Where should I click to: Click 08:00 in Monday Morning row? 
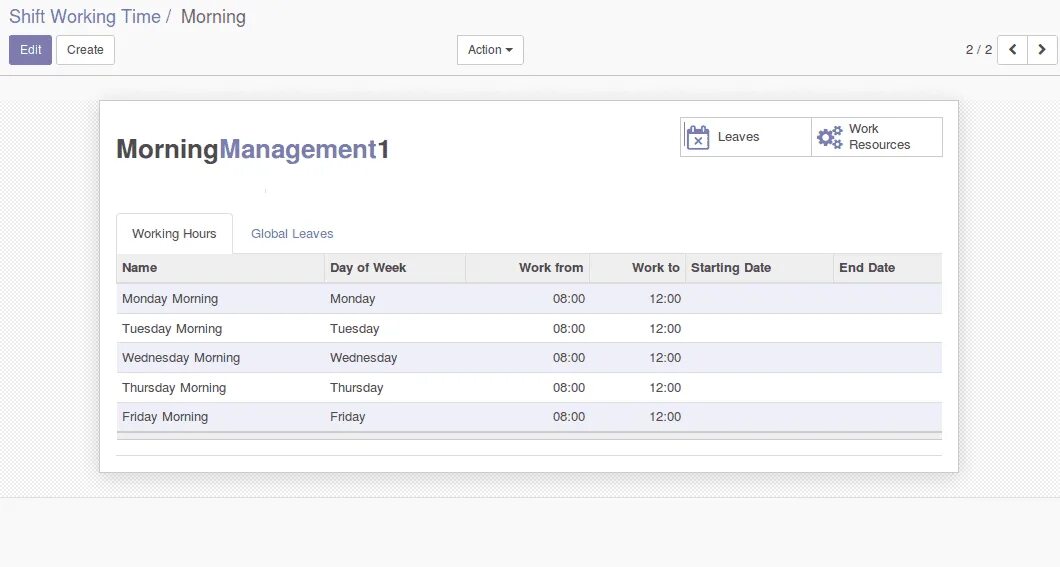tap(569, 299)
